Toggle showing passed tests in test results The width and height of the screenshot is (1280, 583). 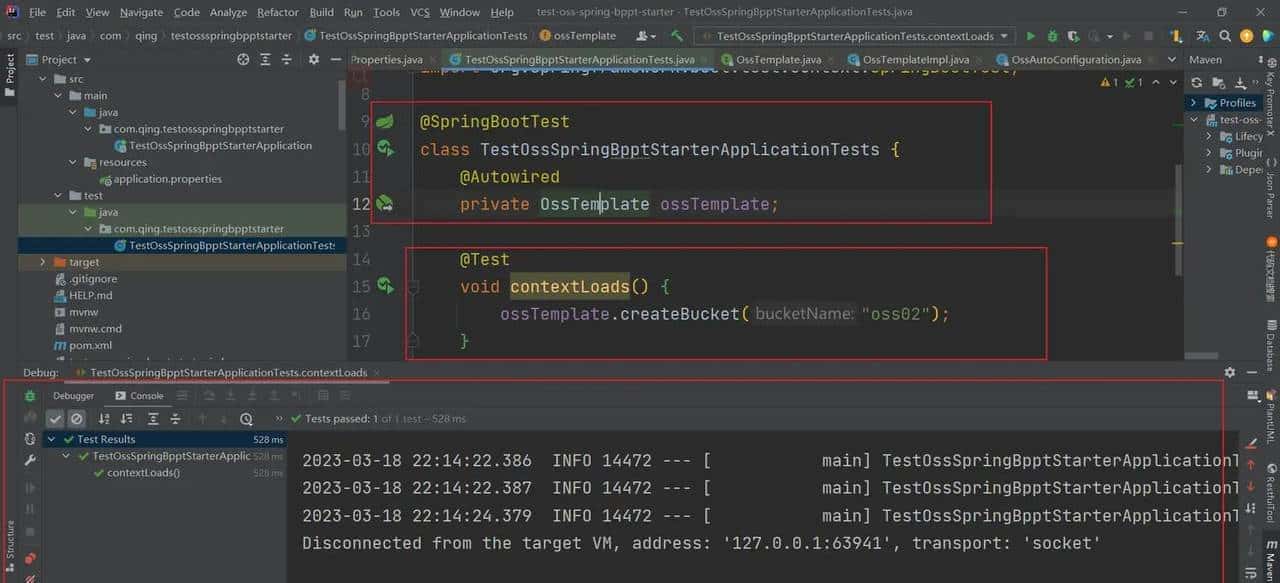55,418
